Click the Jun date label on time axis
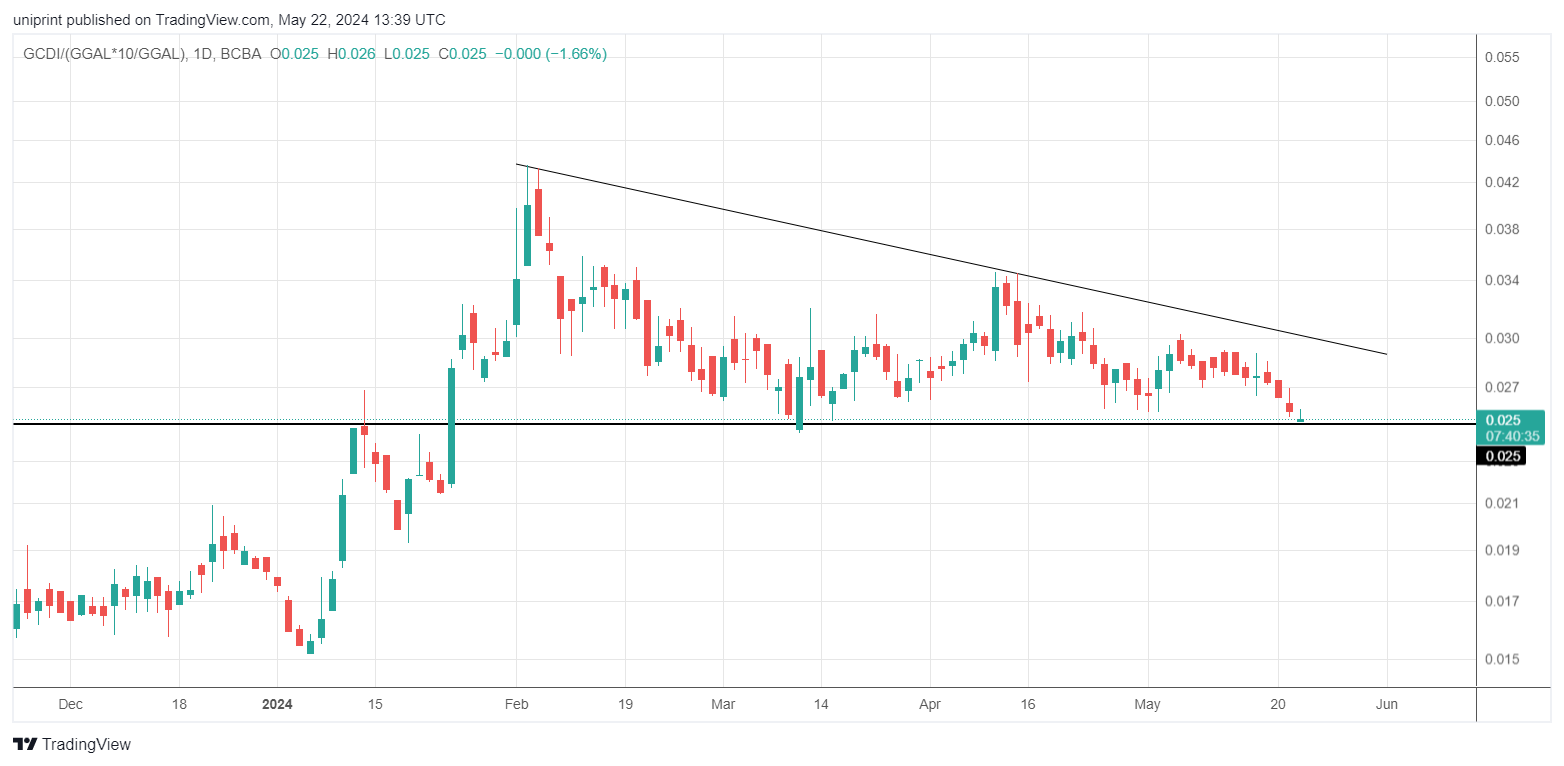1564x766 pixels. (1387, 705)
